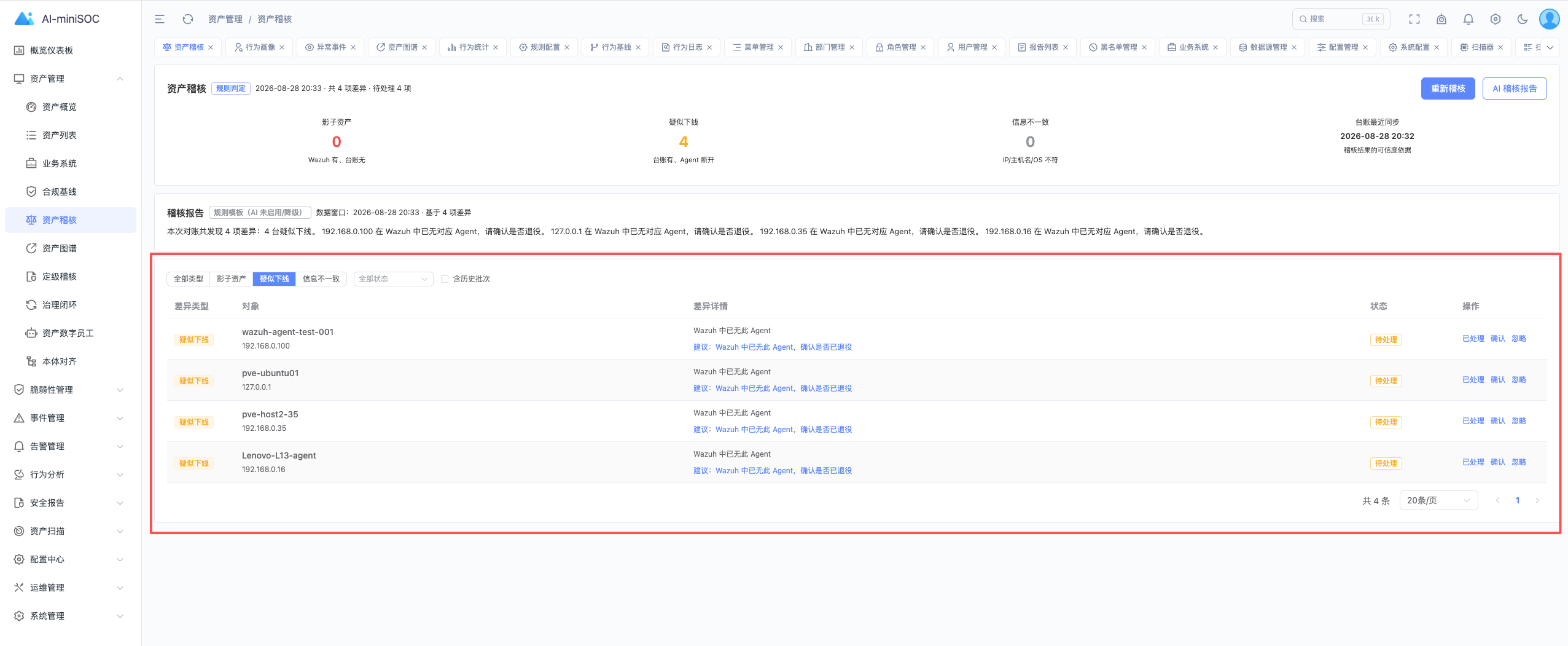Image resolution: width=1568 pixels, height=646 pixels.
Task: Open the 20条/页 page size dropdown
Action: [x=1438, y=500]
